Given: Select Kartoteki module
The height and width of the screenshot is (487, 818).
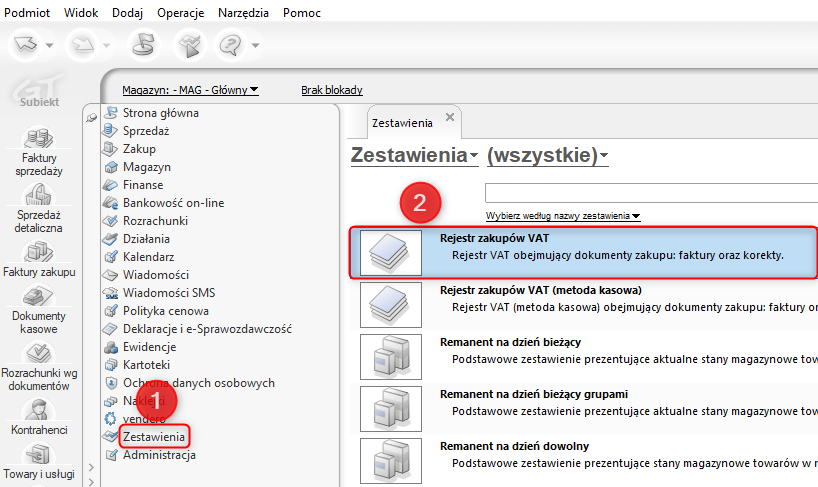Looking at the screenshot, I should 146,365.
